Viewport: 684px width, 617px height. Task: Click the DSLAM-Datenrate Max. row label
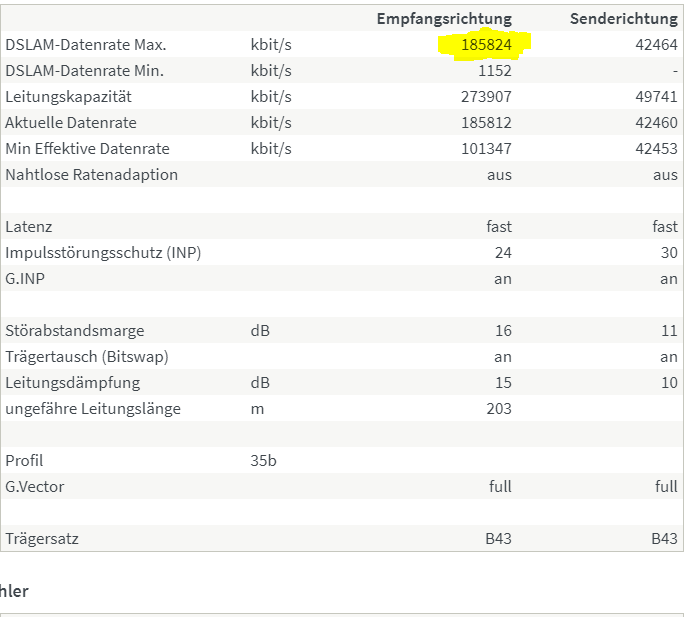pos(86,45)
